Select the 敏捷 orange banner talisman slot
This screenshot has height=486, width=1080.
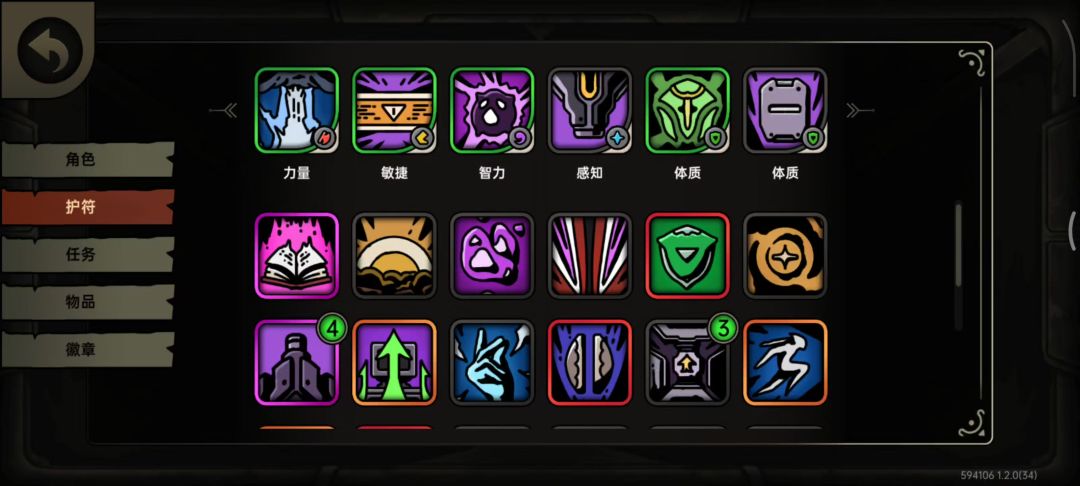coord(394,110)
